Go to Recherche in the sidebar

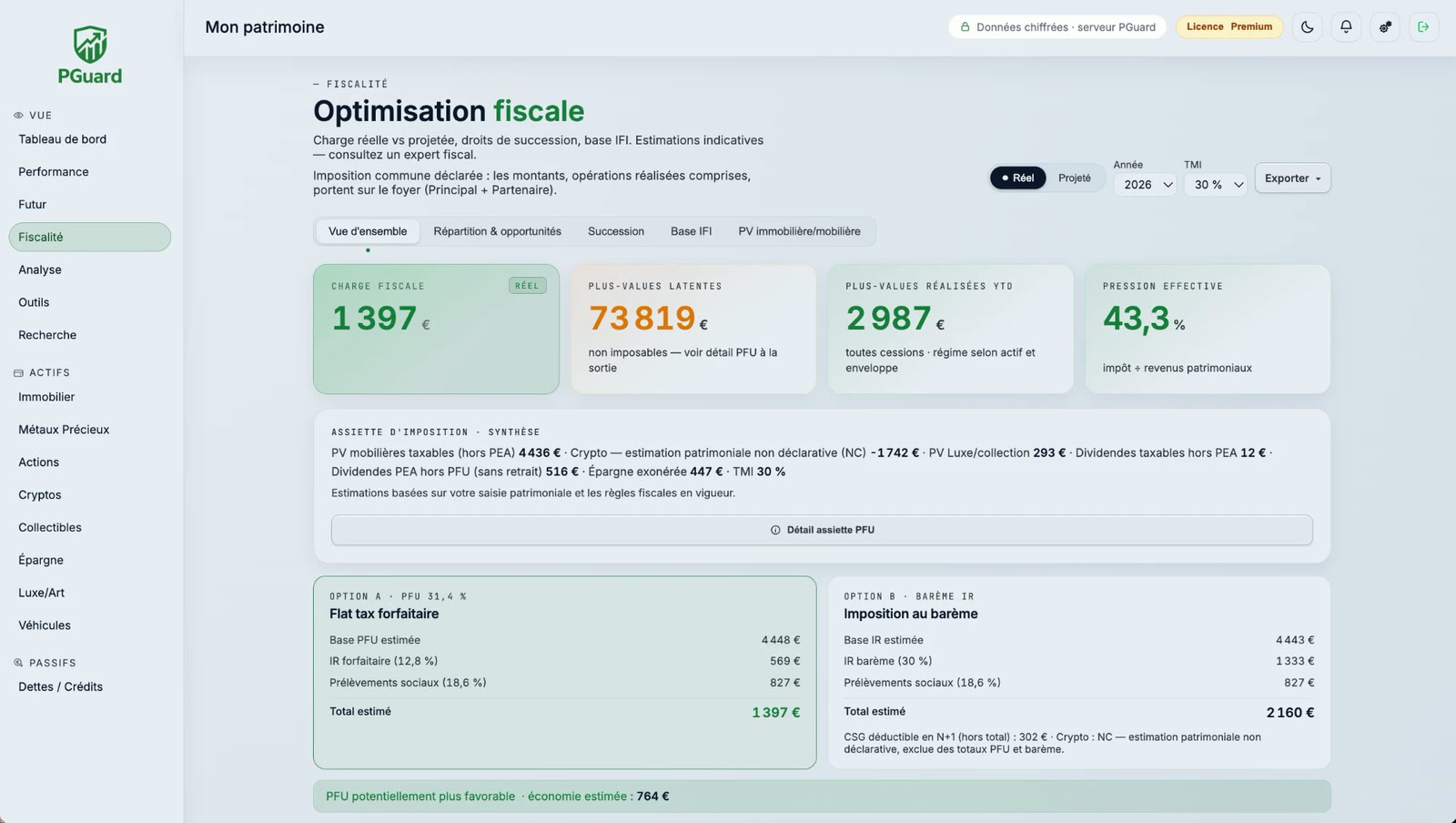[x=90, y=335]
